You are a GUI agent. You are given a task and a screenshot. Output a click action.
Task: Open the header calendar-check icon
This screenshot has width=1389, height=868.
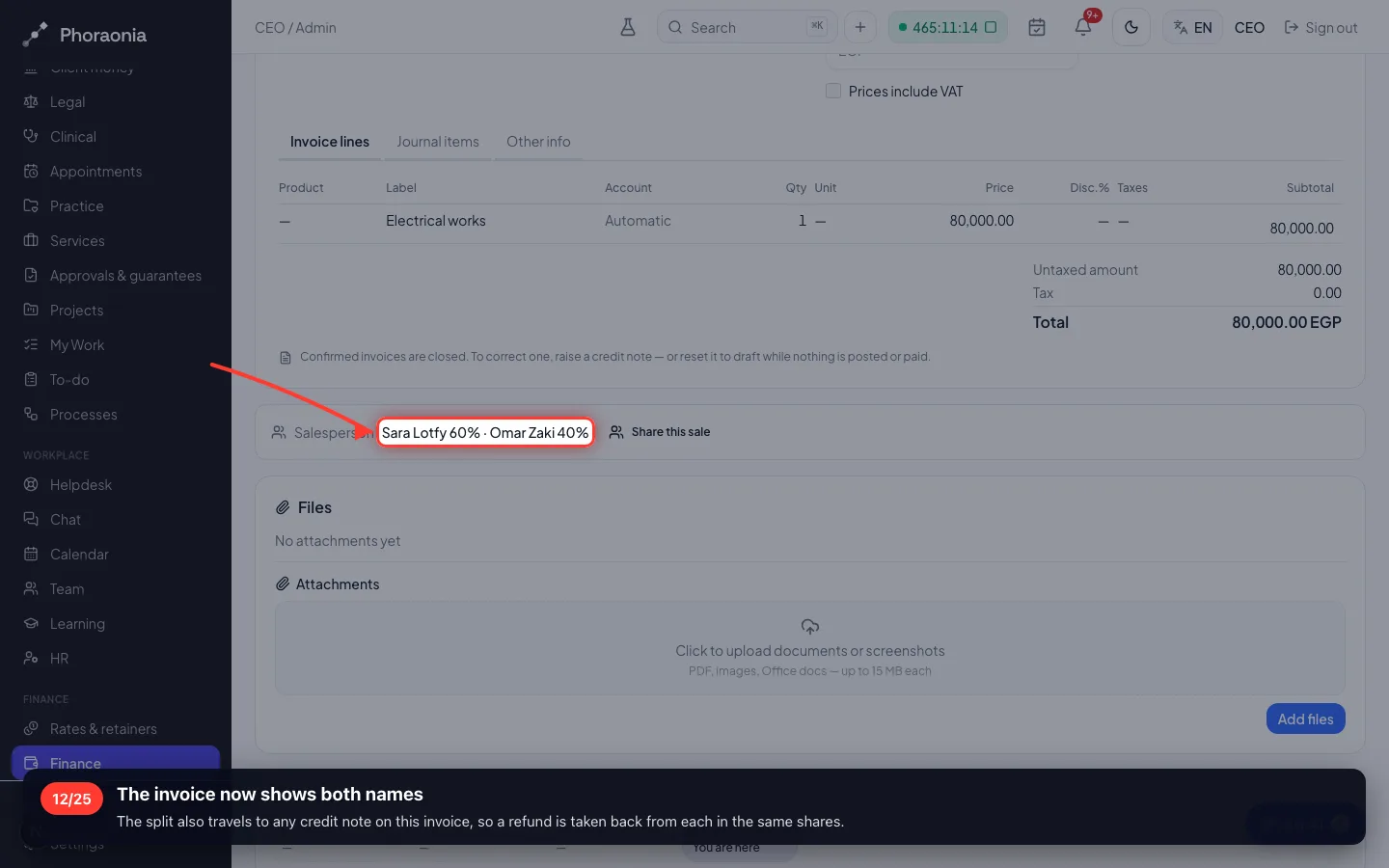pos(1037,27)
